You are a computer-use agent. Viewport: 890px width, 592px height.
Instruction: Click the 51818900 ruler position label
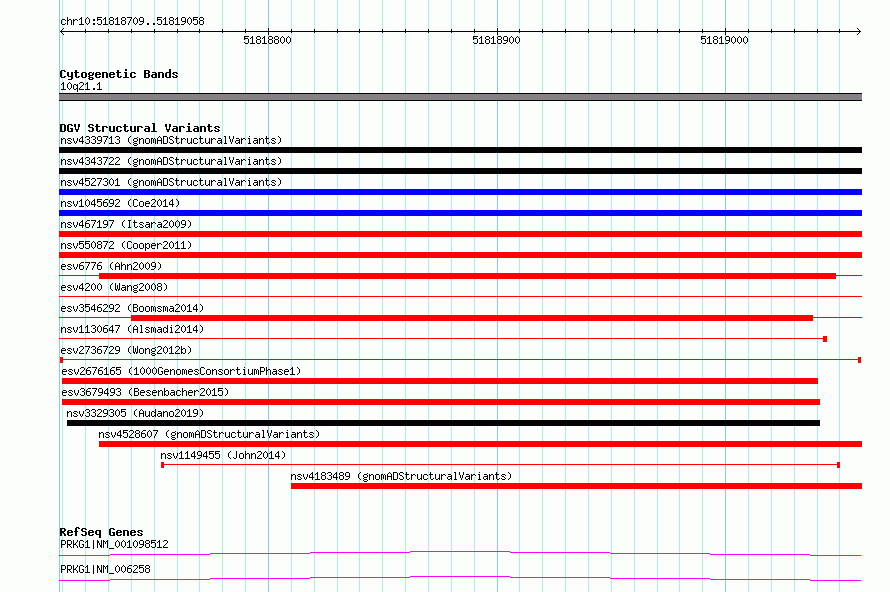(x=496, y=40)
